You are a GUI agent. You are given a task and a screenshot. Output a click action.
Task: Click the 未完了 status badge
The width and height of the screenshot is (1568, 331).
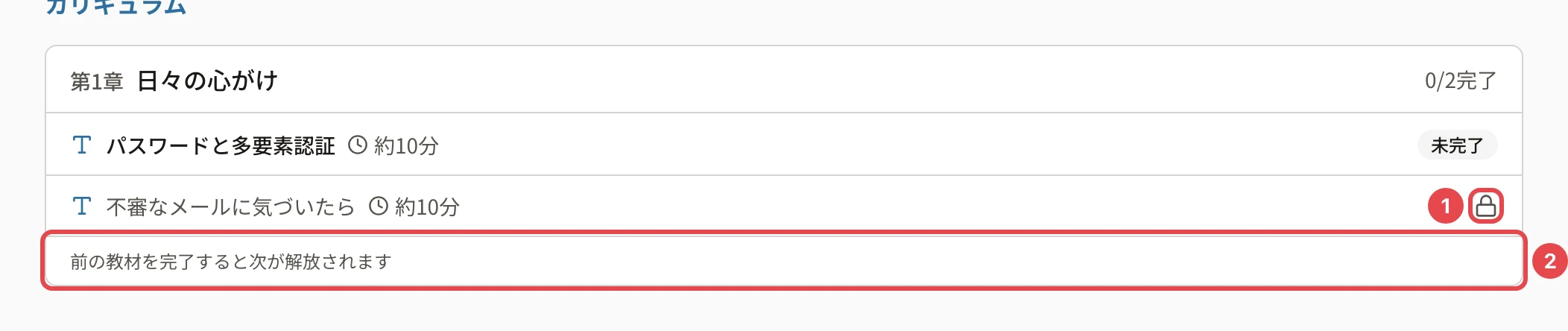pyautogui.click(x=1457, y=145)
